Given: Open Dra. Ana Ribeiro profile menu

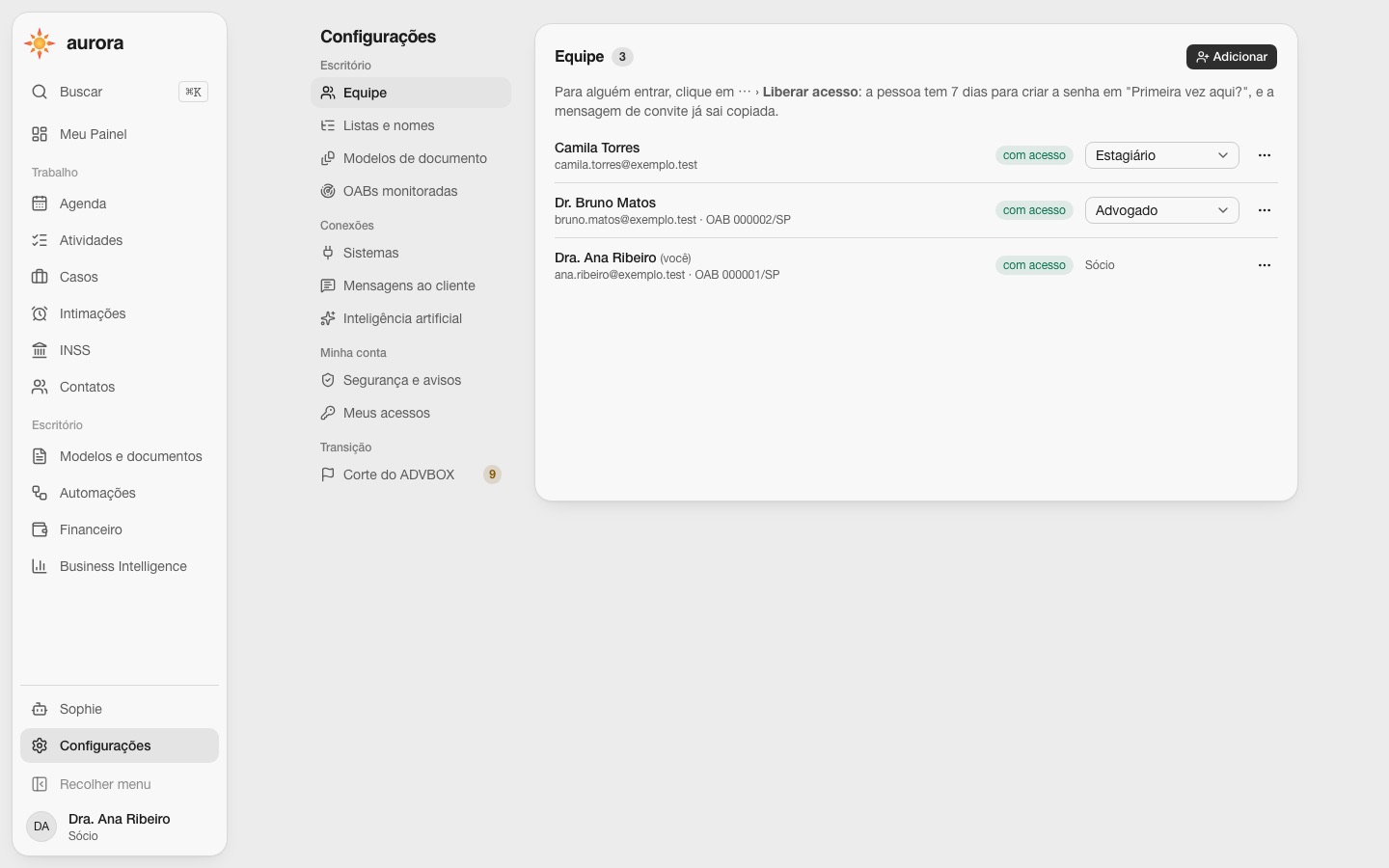Looking at the screenshot, I should (x=120, y=827).
